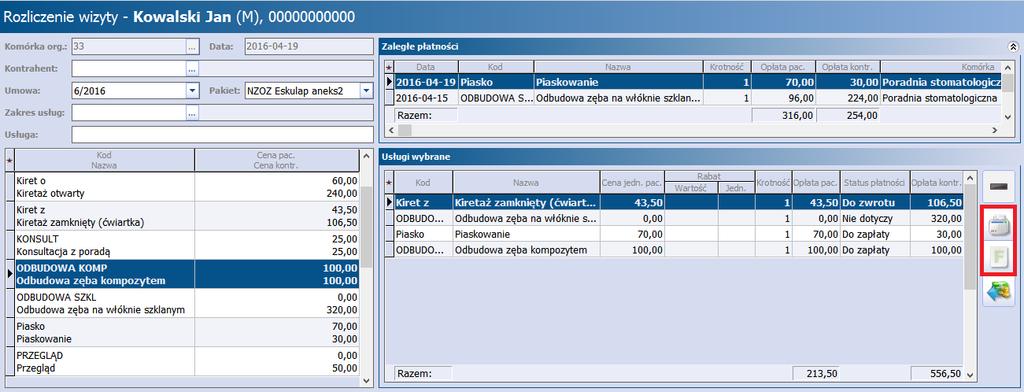Click the Rabat Wartość column header
Image resolution: width=1024 pixels, height=392 pixels.
click(x=691, y=188)
